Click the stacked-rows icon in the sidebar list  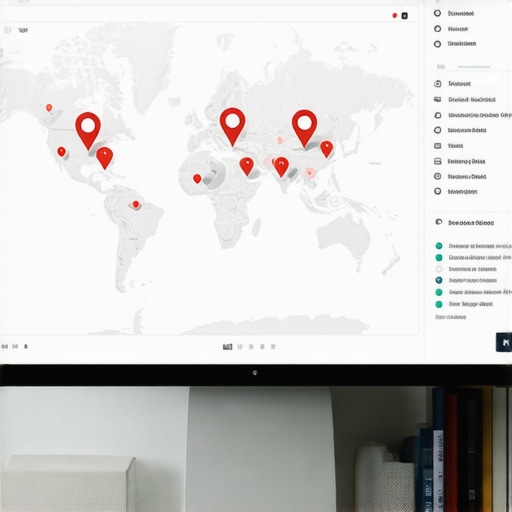[437, 161]
